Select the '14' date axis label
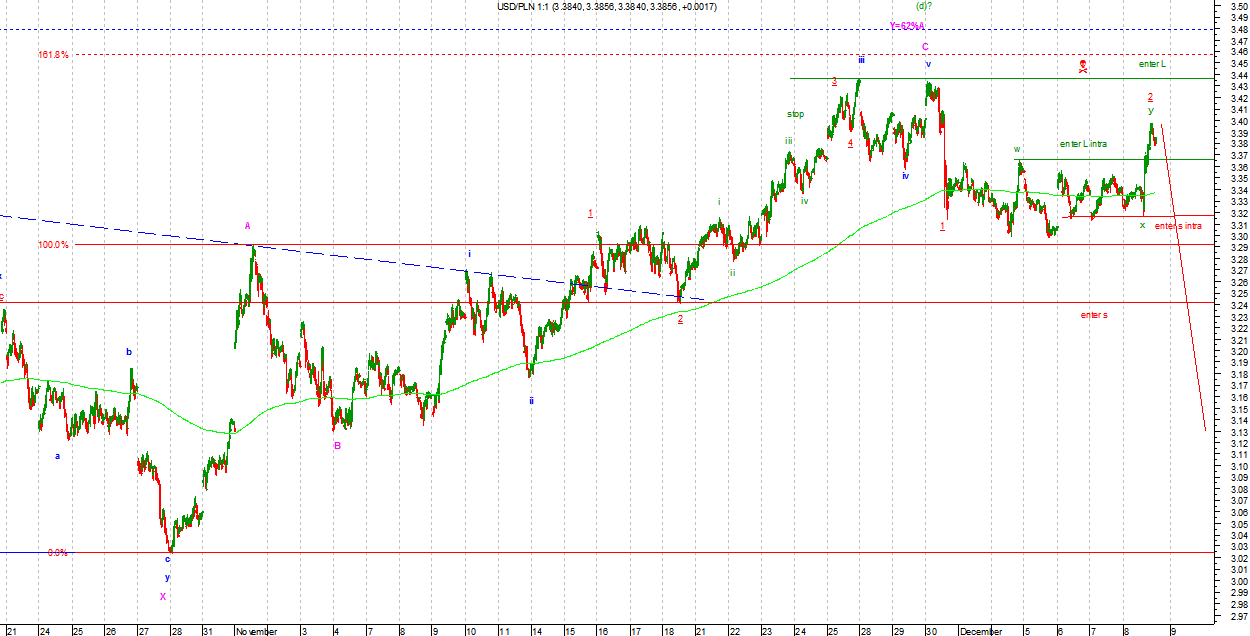The width and height of the screenshot is (1250, 636). (x=535, y=631)
